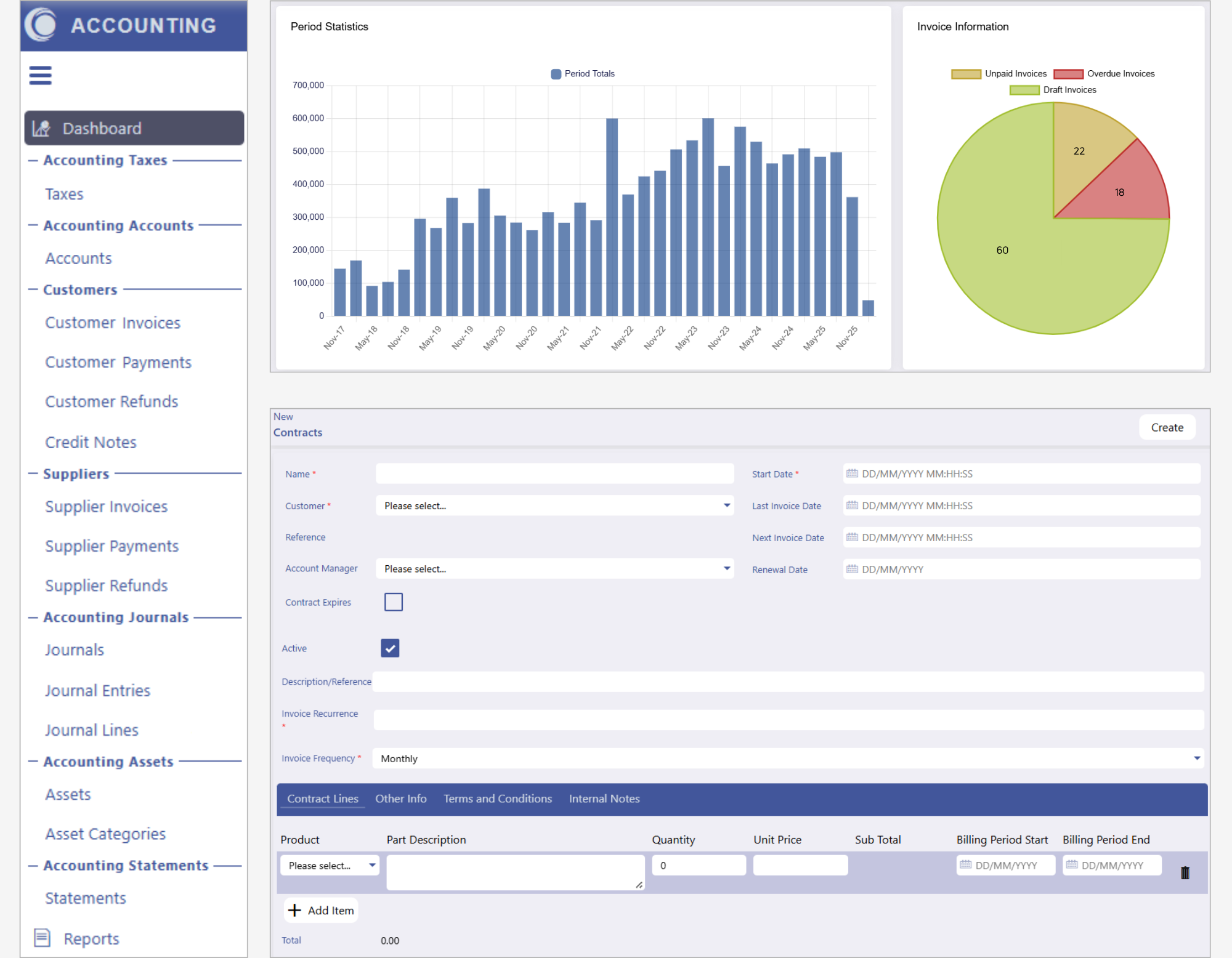Click the Quantity field showing 0
Image resolution: width=1232 pixels, height=958 pixels.
coord(699,865)
